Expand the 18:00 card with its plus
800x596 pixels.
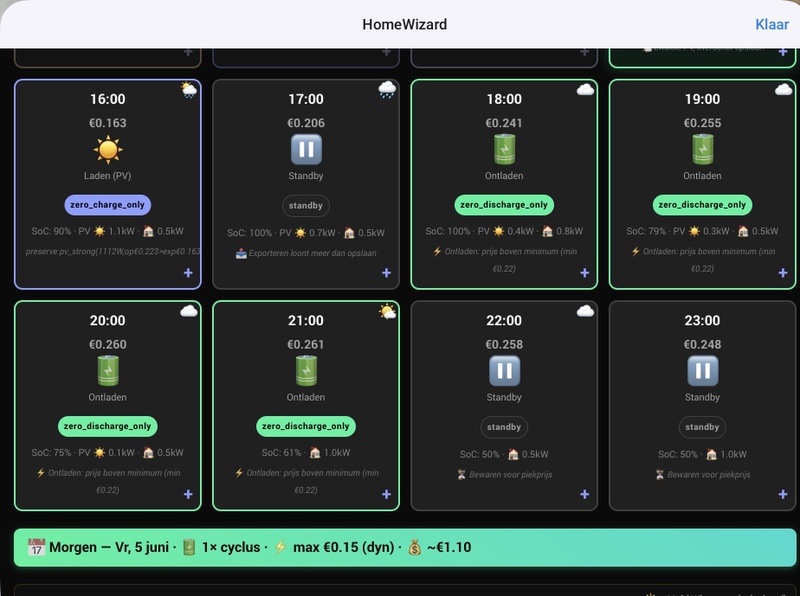tap(585, 273)
